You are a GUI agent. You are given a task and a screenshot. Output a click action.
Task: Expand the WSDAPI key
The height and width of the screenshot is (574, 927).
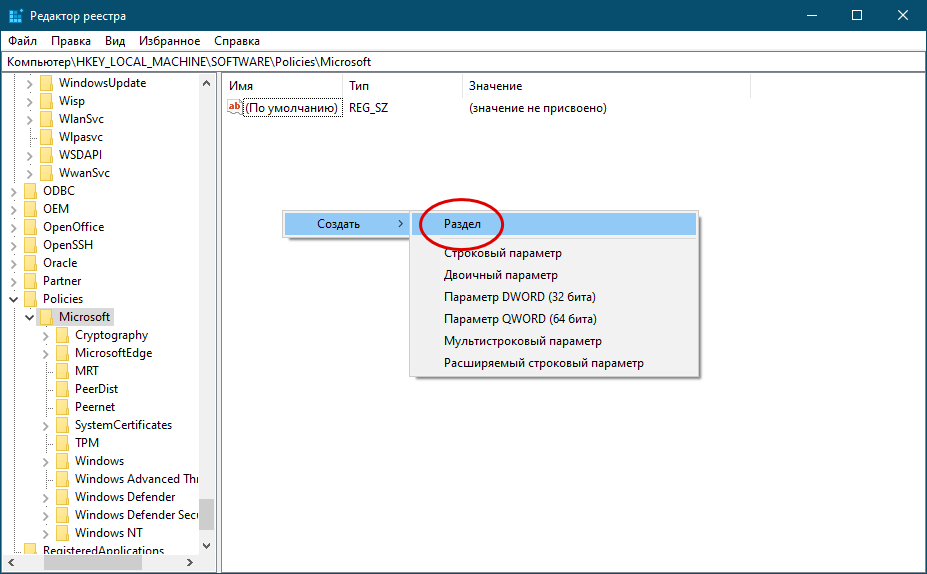[30, 156]
